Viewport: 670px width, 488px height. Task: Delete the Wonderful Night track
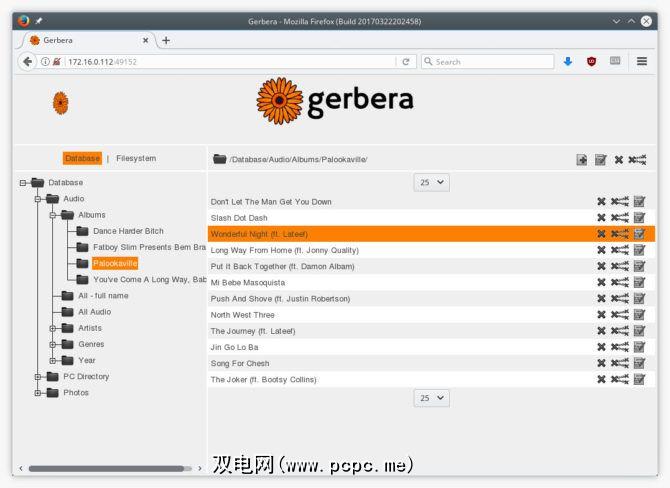tap(601, 234)
